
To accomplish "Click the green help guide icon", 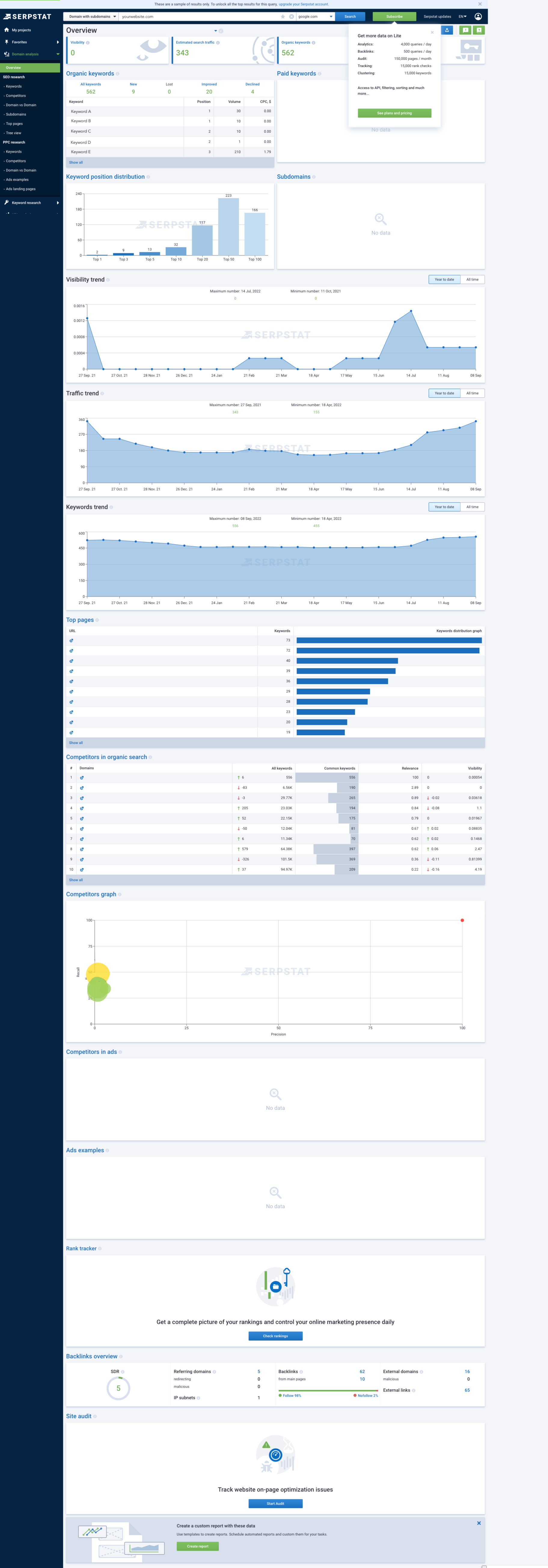I will click(479, 30).
